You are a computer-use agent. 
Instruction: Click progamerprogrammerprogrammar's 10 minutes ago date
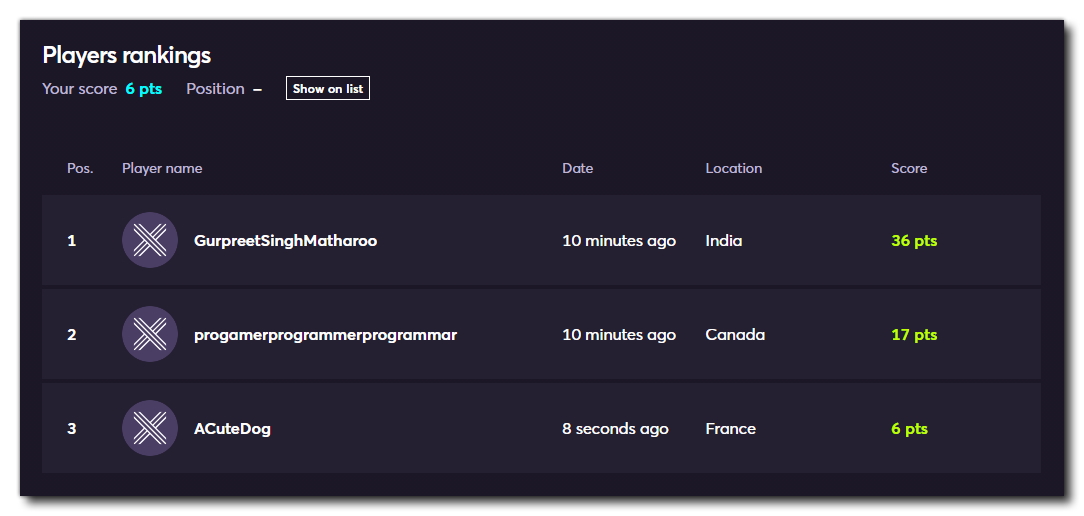[619, 335]
